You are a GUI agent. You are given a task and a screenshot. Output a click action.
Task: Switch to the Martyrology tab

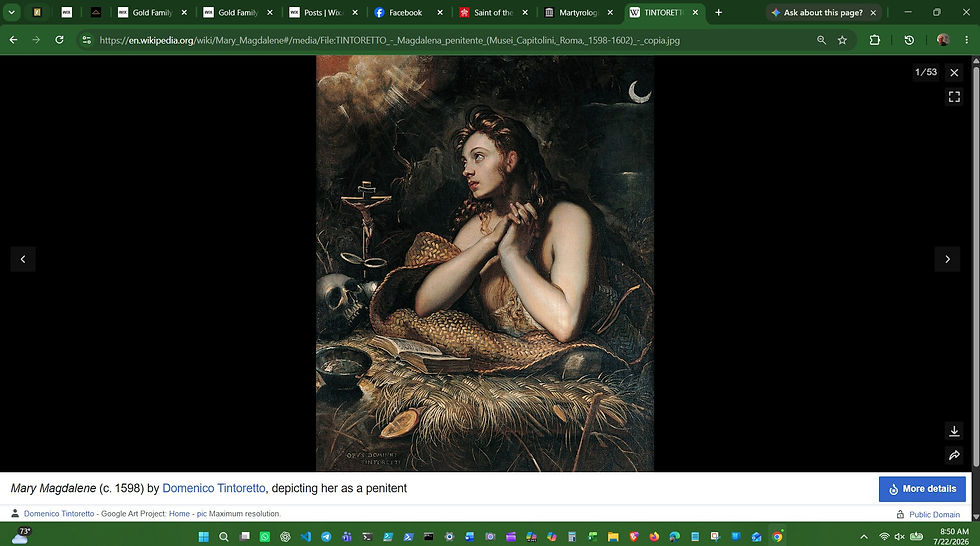pos(578,12)
